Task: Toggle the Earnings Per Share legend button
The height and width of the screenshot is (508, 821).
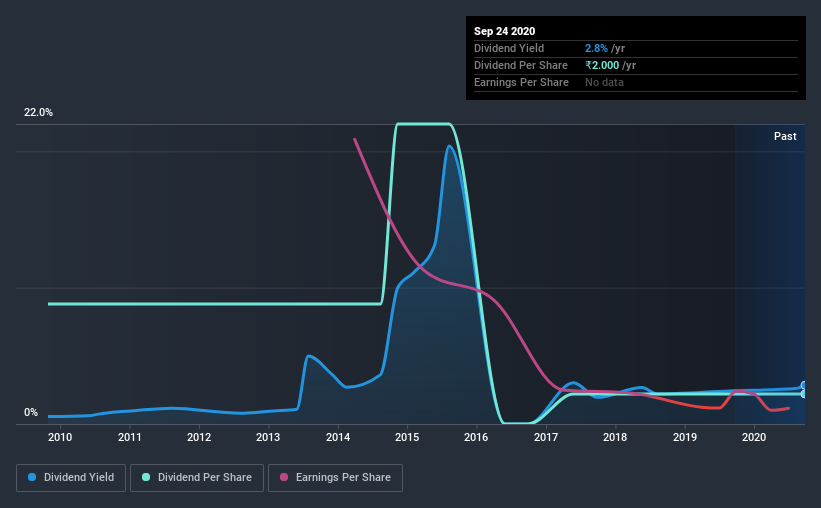Action: point(336,478)
